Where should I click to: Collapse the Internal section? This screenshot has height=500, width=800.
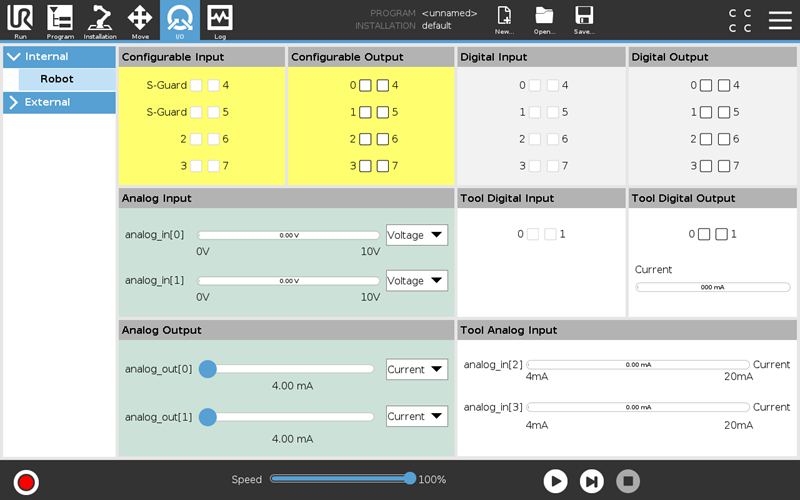(x=13, y=57)
